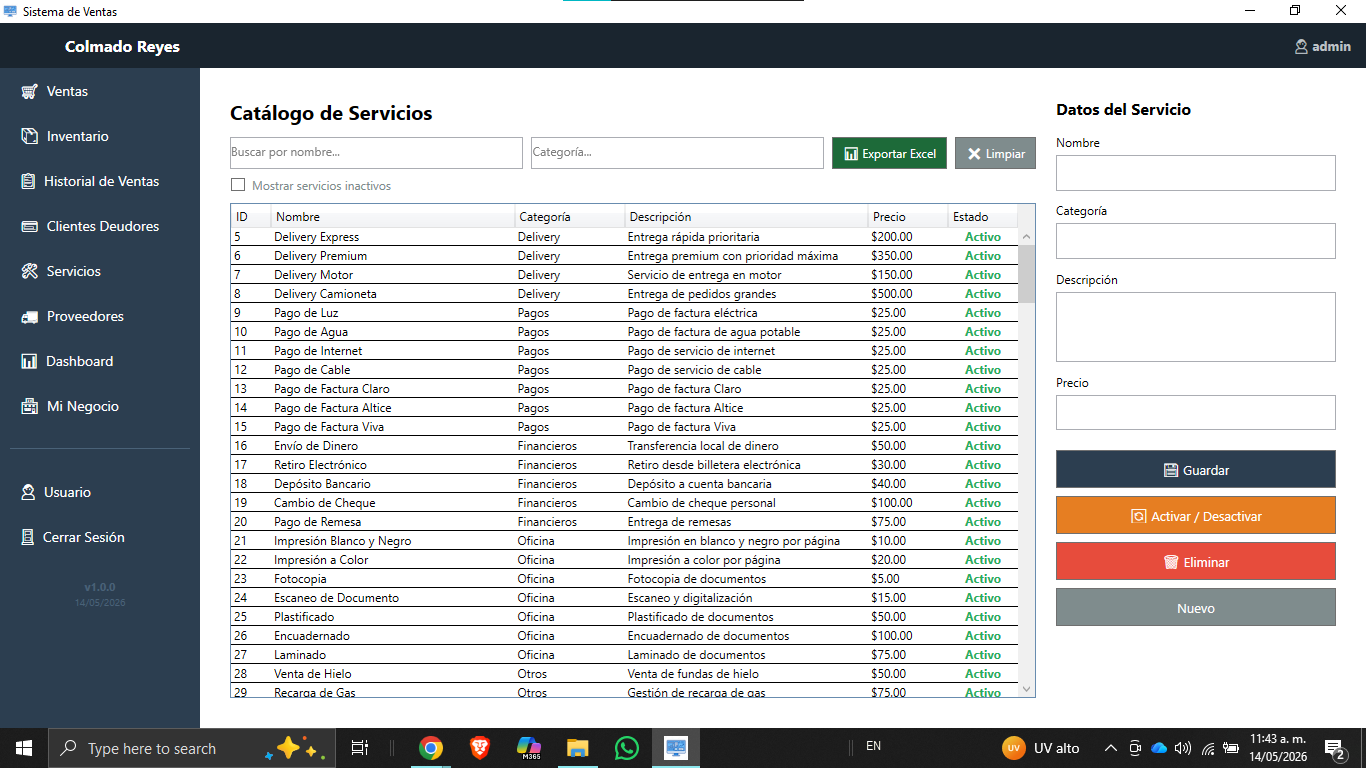Enable Mostrar servicios inactivos checkbox
Image resolution: width=1366 pixels, height=768 pixels.
tap(238, 185)
